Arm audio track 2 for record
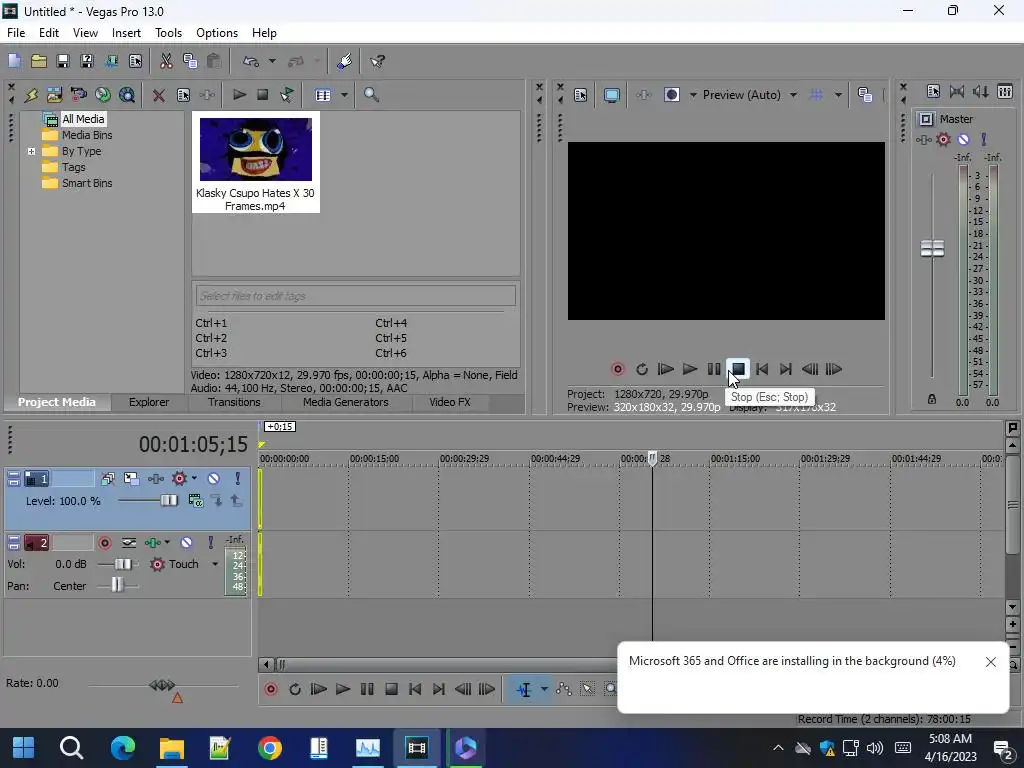1024x768 pixels. 104,543
